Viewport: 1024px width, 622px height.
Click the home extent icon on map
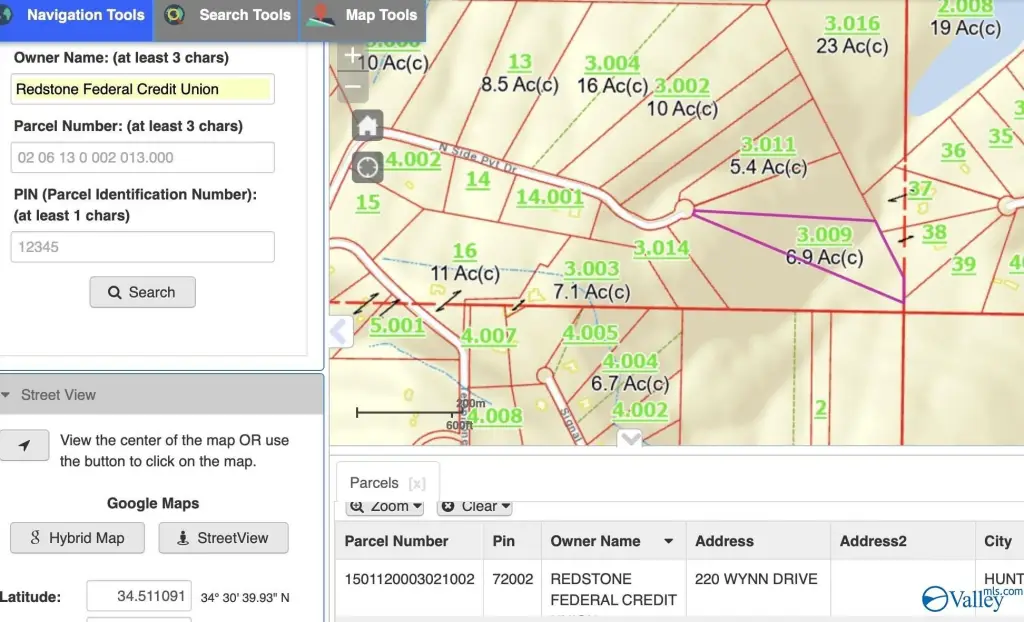(x=368, y=125)
